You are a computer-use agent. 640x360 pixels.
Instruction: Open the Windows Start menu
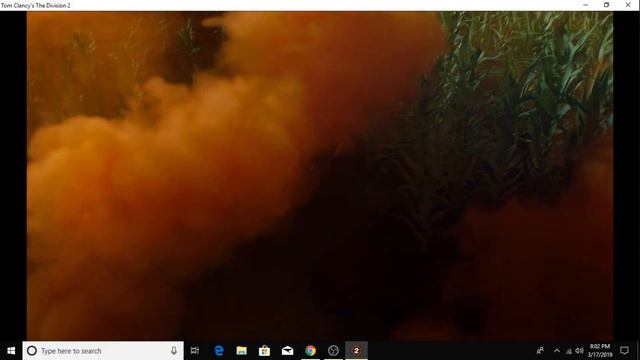coord(11,351)
